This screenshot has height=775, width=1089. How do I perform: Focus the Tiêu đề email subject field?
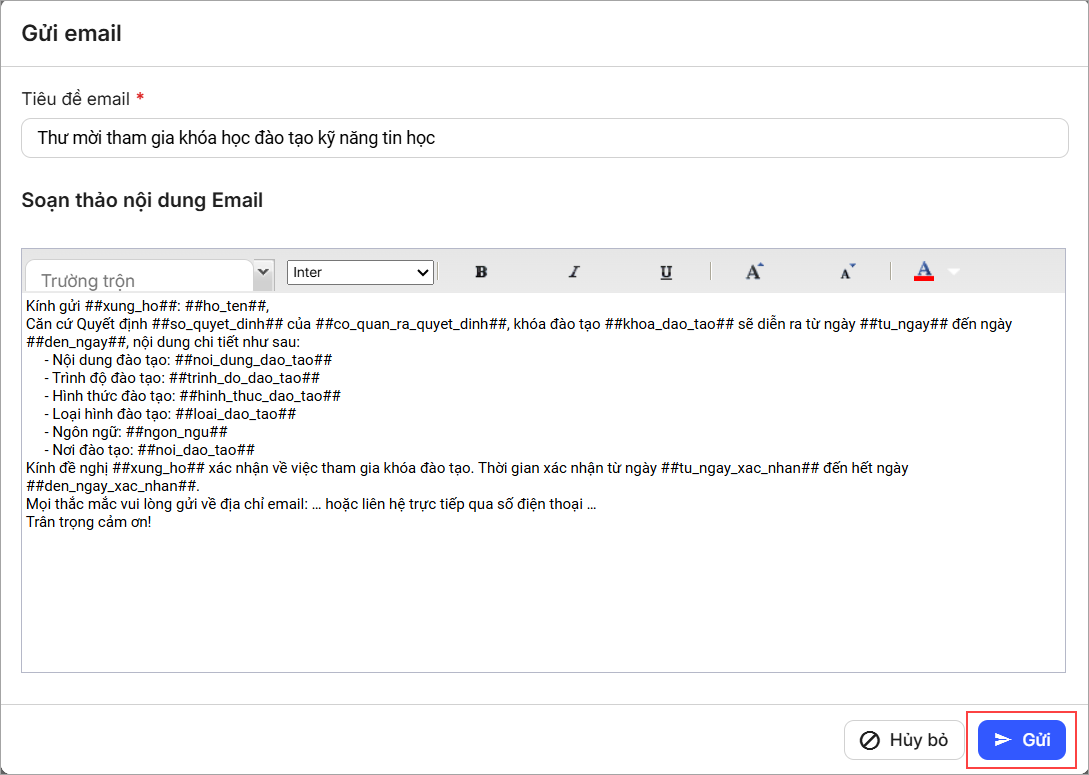(x=544, y=138)
